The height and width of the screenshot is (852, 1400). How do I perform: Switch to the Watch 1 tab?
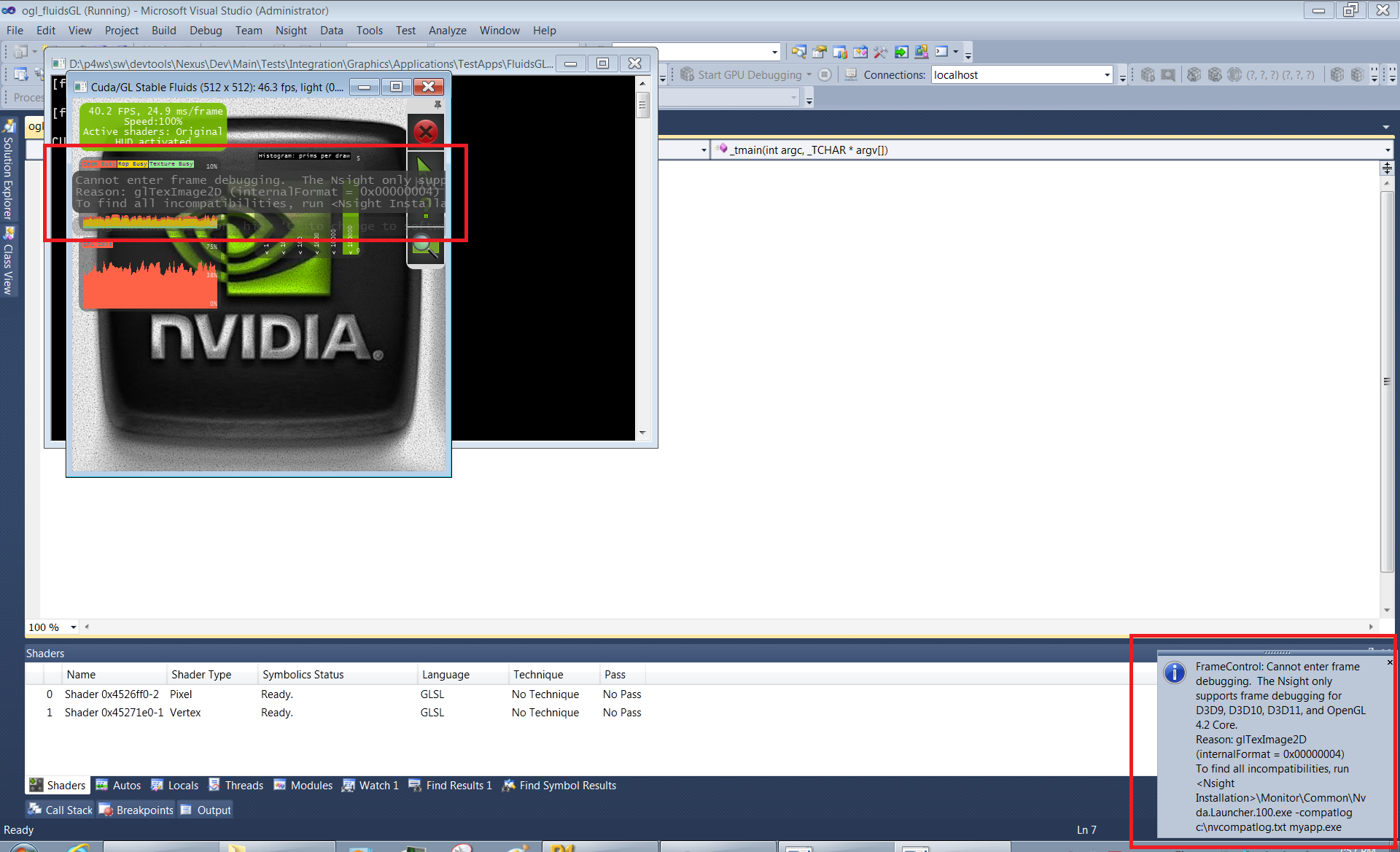pyautogui.click(x=370, y=785)
